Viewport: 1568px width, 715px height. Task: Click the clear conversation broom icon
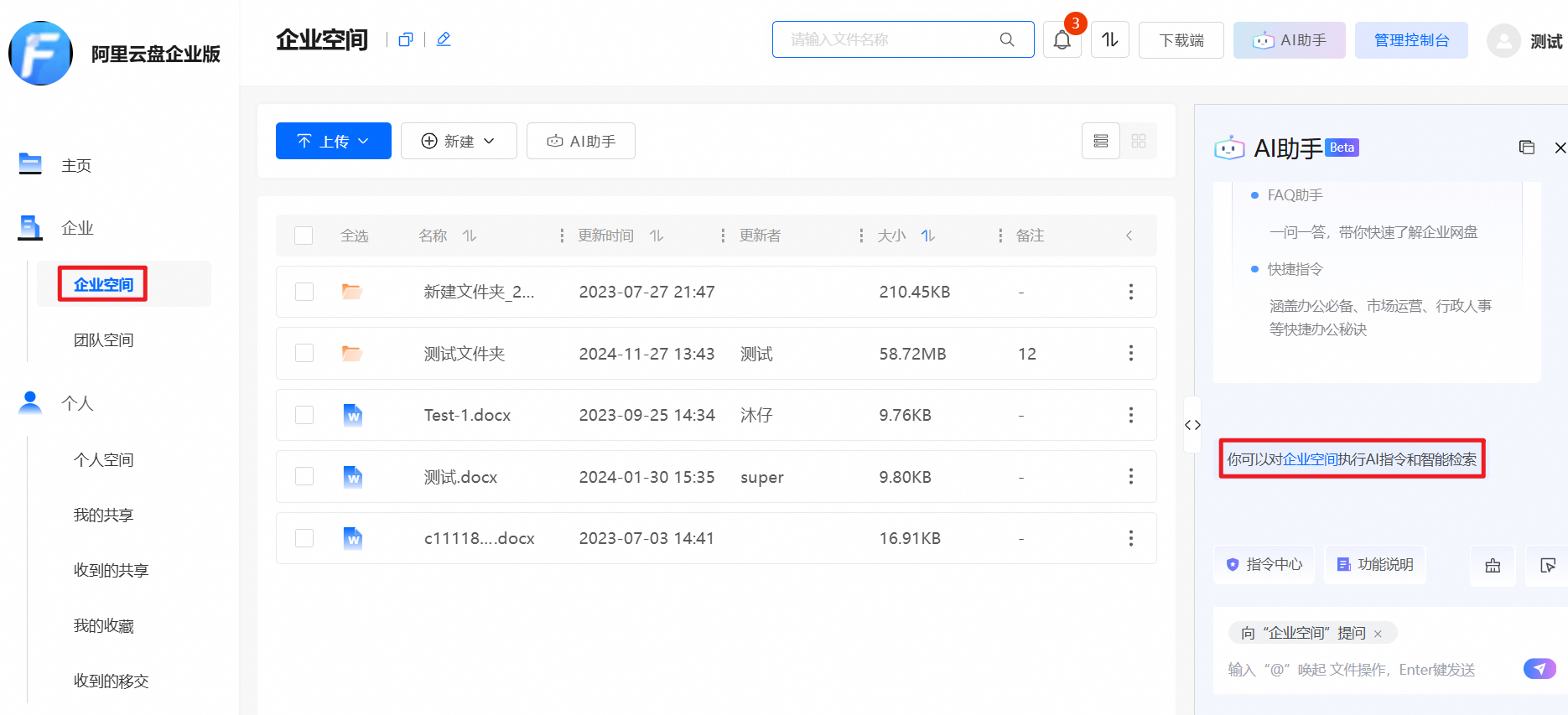pyautogui.click(x=1493, y=565)
